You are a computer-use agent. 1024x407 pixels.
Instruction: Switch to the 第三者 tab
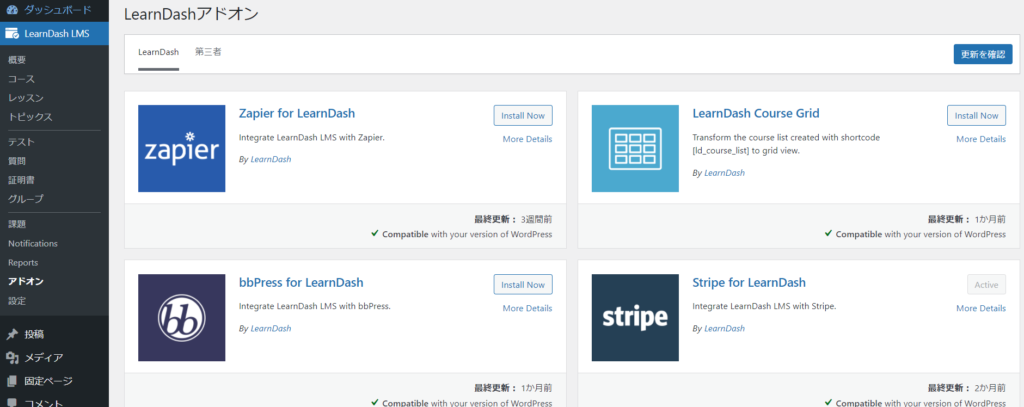click(x=208, y=52)
